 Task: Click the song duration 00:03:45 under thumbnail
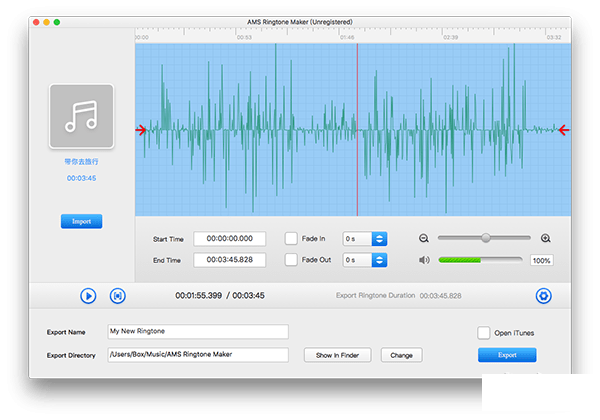point(82,178)
